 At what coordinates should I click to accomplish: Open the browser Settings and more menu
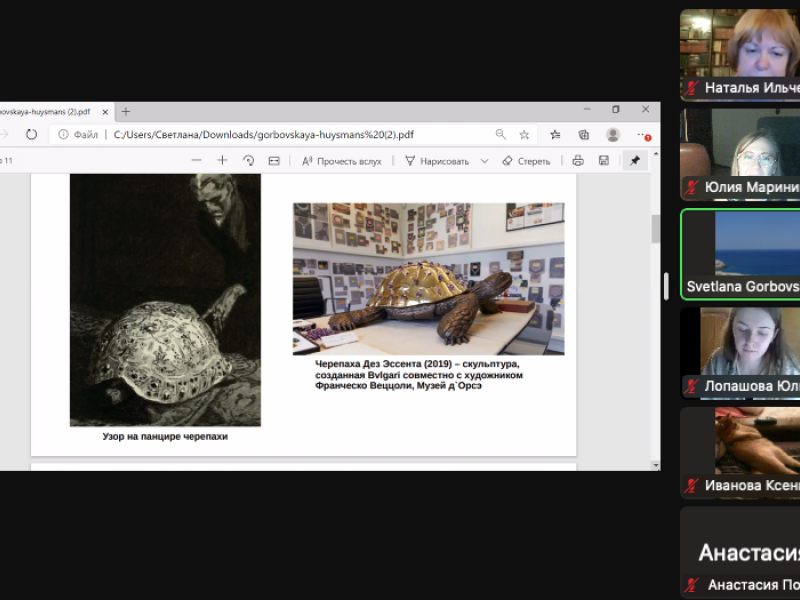[x=643, y=134]
